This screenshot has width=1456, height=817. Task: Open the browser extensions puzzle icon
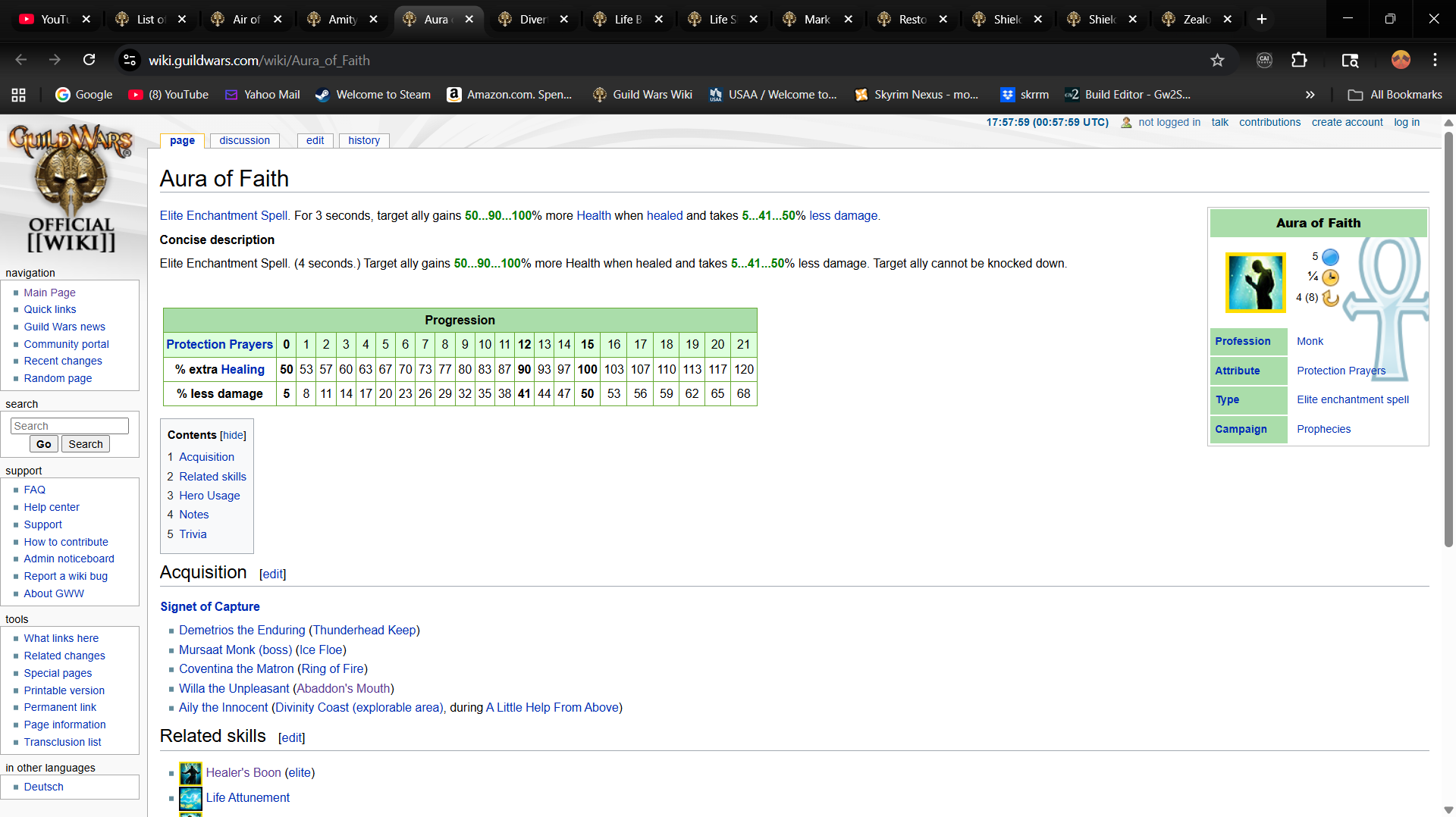1299,60
